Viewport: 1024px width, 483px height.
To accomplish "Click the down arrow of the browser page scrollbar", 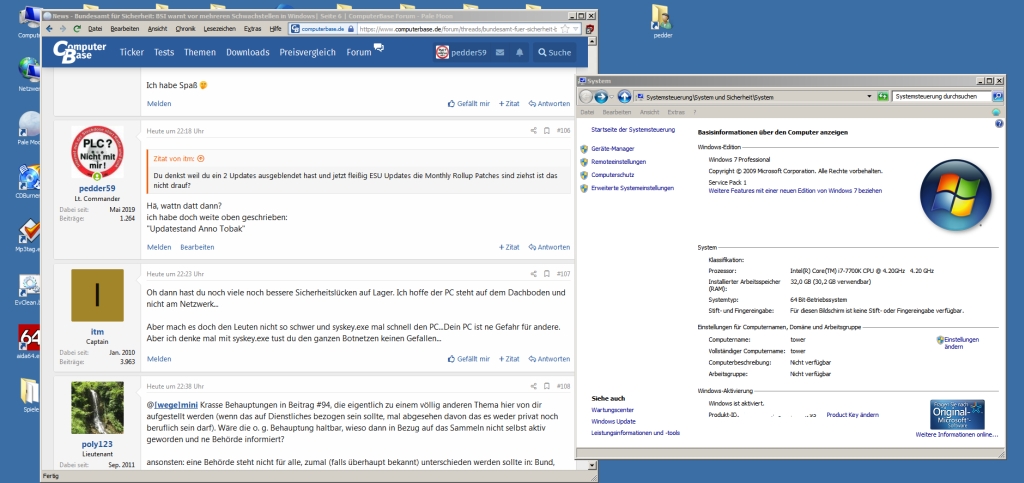I will click(591, 467).
